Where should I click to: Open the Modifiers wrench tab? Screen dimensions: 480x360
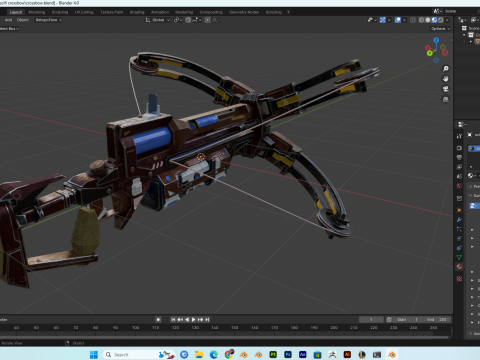(459, 219)
